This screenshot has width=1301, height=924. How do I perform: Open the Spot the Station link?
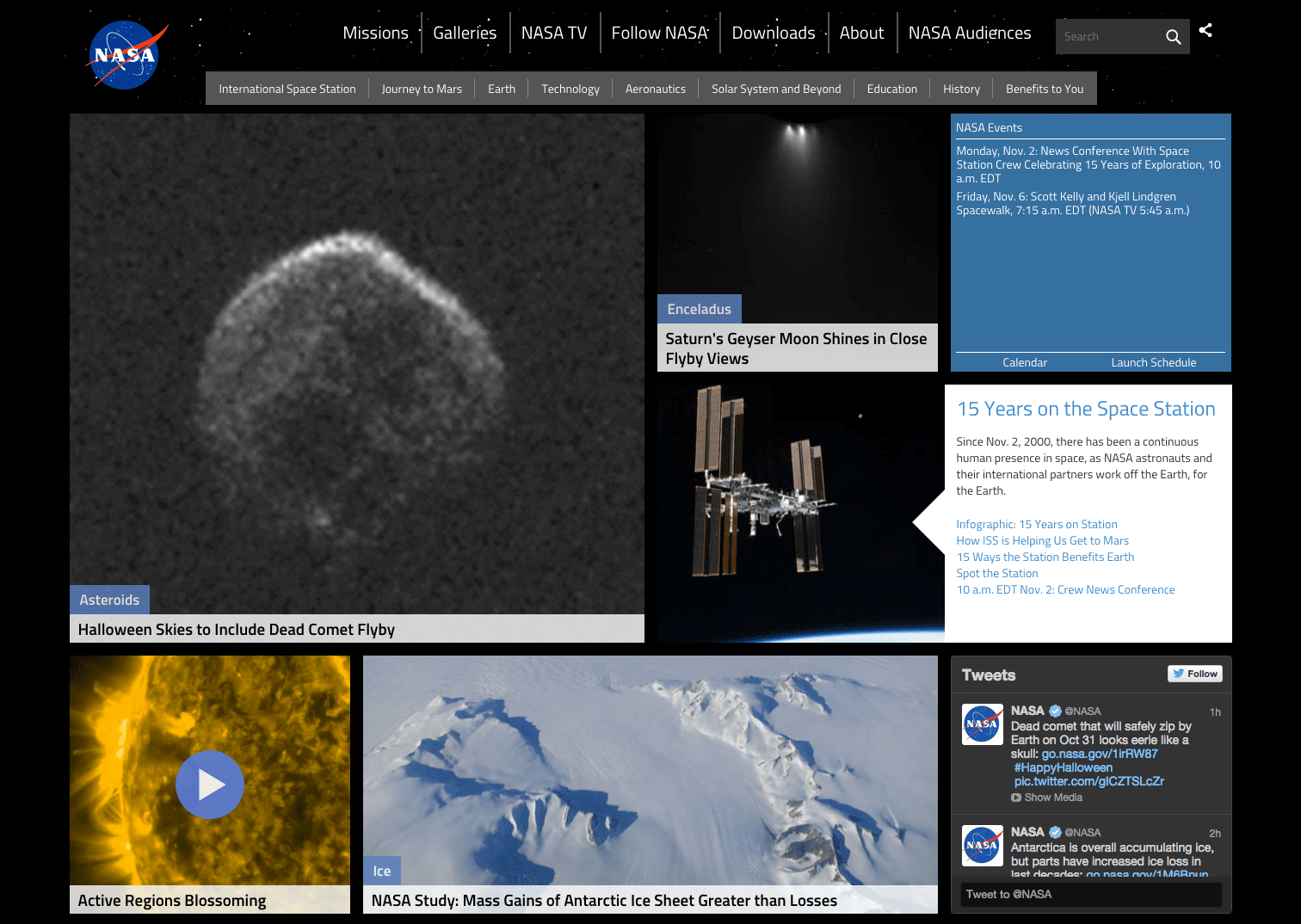[997, 573]
